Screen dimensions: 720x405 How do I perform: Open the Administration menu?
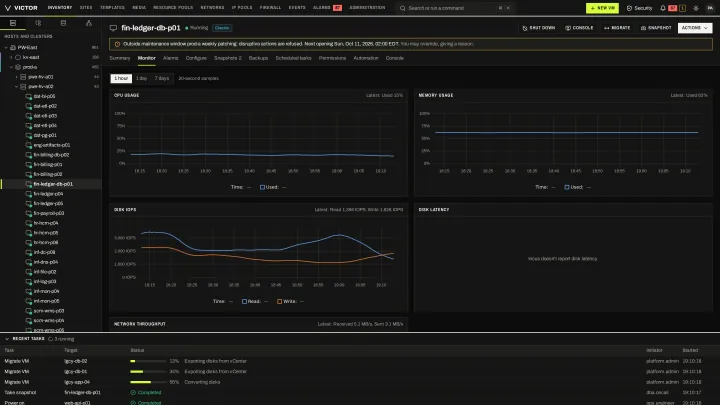tap(367, 8)
